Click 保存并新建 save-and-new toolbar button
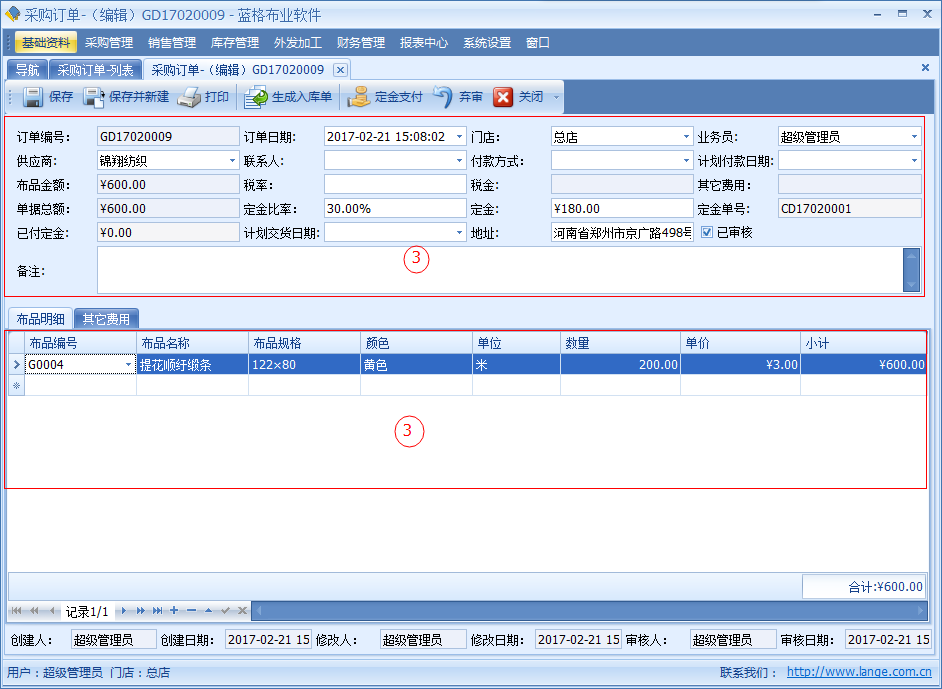This screenshot has height=689, width=942. click(x=127, y=97)
